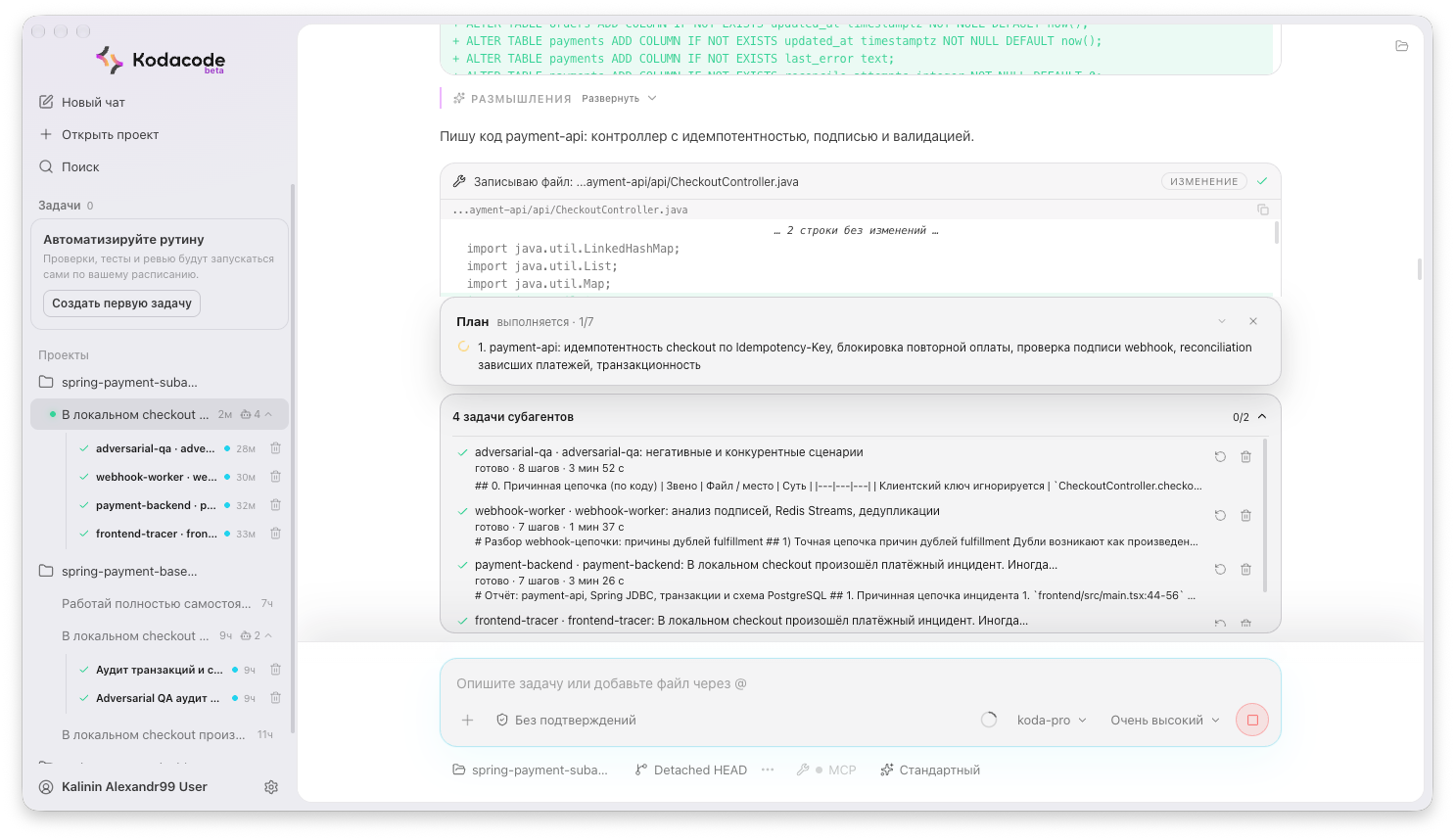Image resolution: width=1455 pixels, height=840 pixels.
Task: Close the План panel
Action: click(1253, 321)
